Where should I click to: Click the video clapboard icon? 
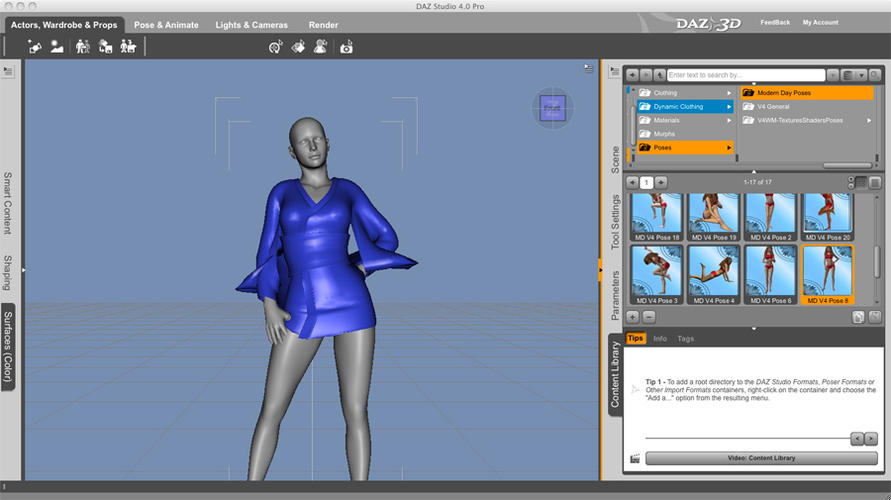635,459
